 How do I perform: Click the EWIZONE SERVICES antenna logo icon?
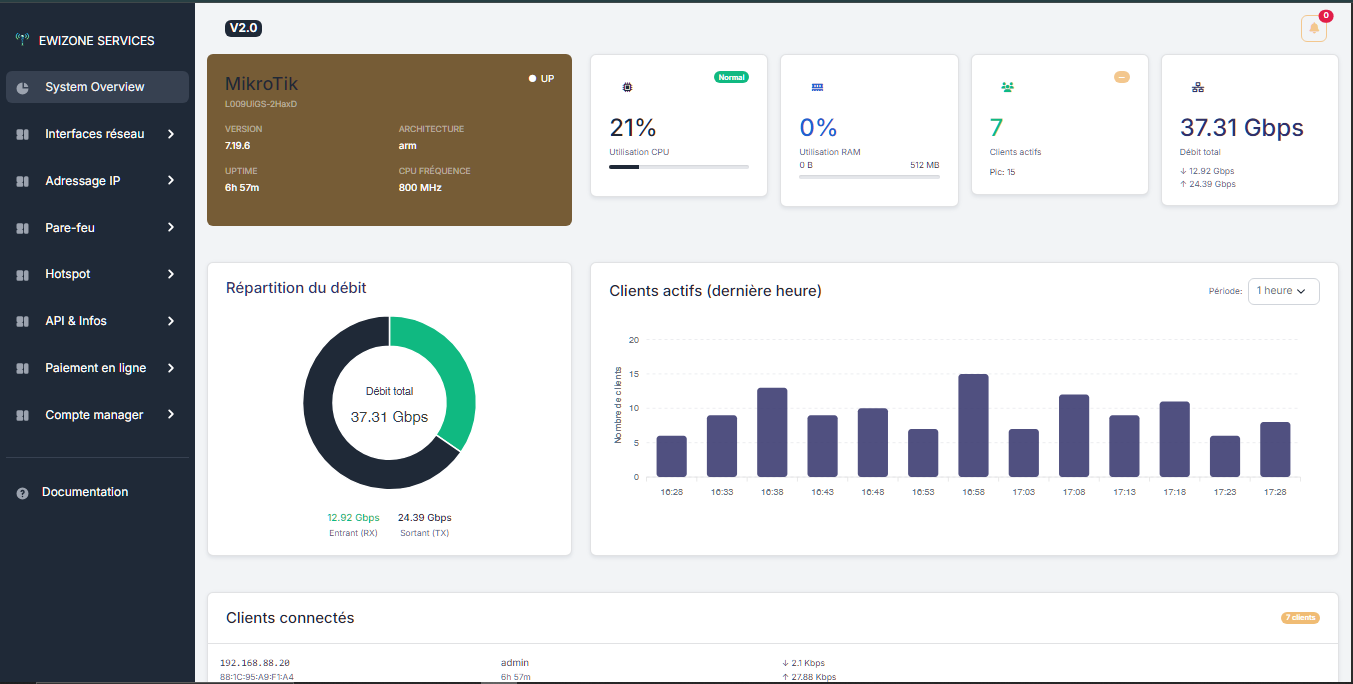[x=22, y=40]
